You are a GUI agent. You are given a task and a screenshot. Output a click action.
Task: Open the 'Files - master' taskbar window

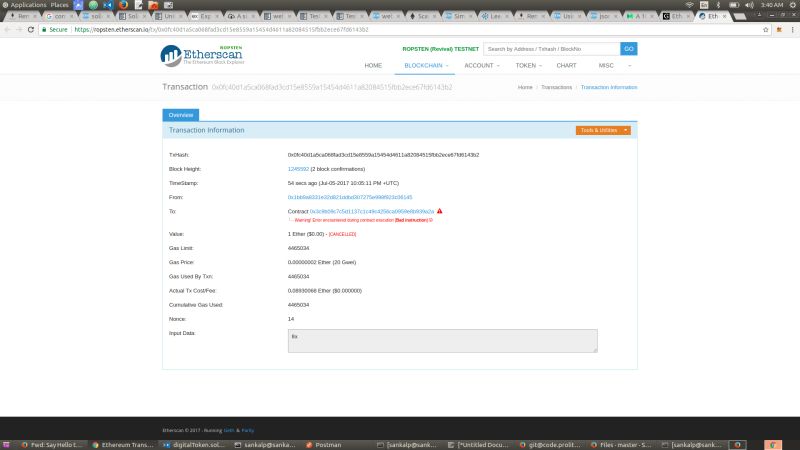coord(621,445)
